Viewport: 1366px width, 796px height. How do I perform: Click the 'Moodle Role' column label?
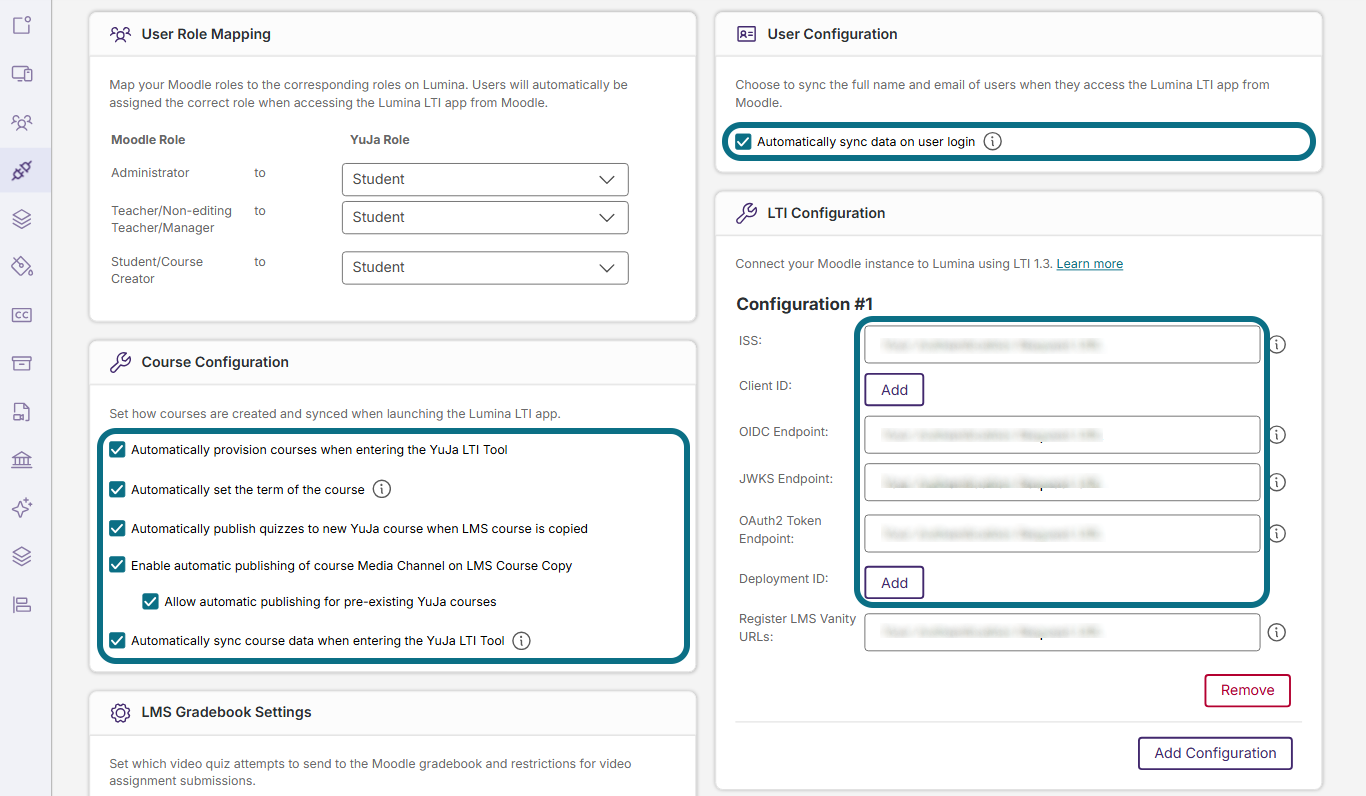pyautogui.click(x=148, y=140)
